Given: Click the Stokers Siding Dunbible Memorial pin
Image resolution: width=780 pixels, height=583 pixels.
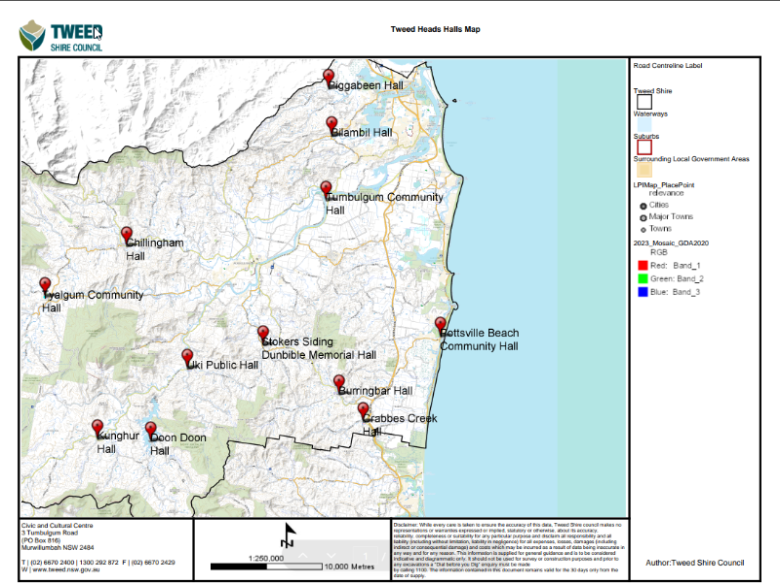Looking at the screenshot, I should pyautogui.click(x=263, y=334).
